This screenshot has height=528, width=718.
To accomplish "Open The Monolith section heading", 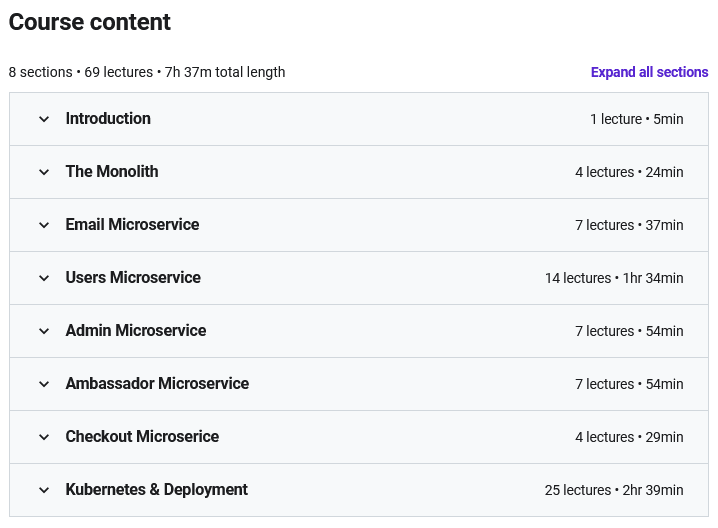I will point(112,171).
